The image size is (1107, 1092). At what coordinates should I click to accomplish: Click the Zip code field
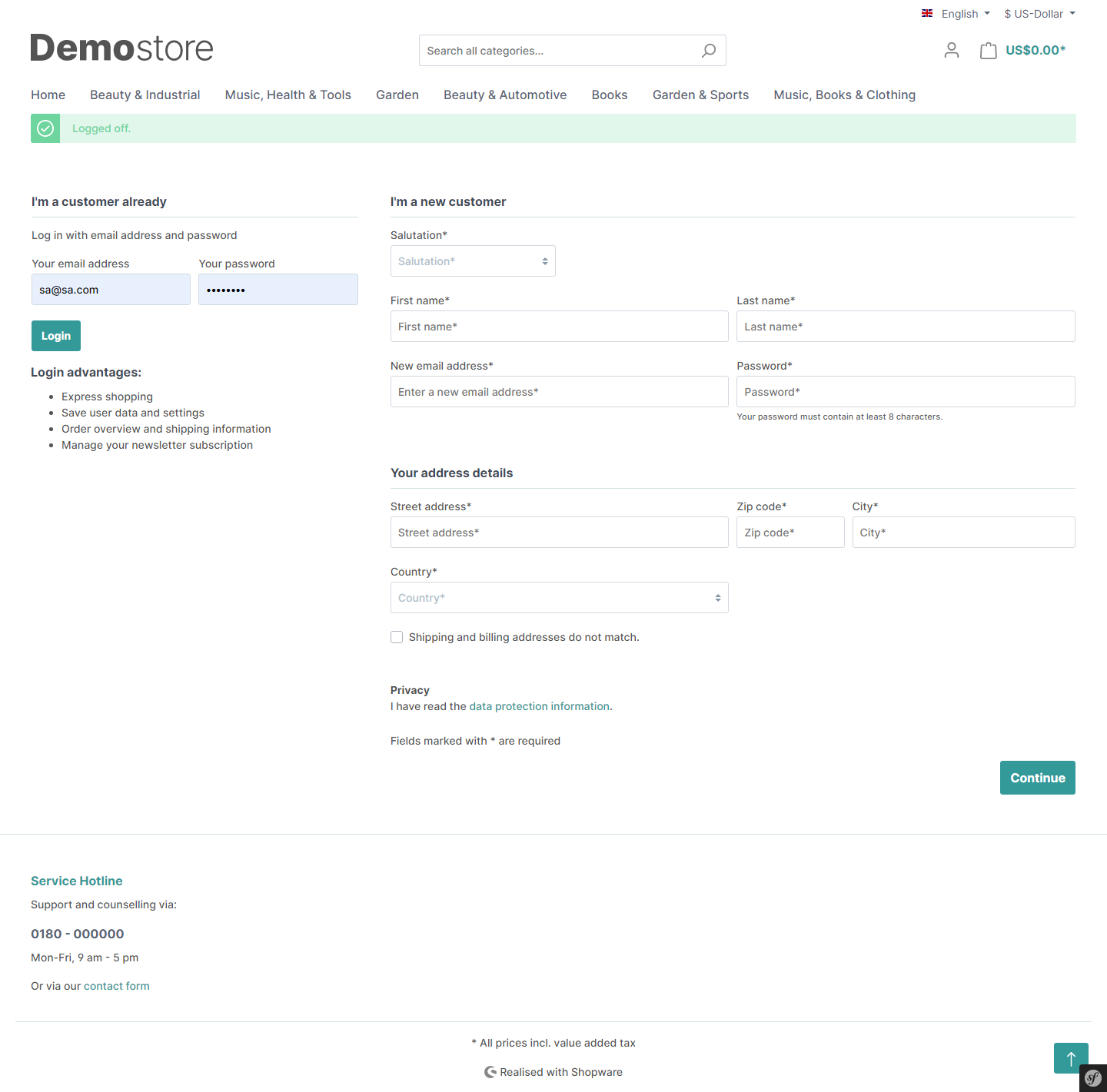(790, 533)
